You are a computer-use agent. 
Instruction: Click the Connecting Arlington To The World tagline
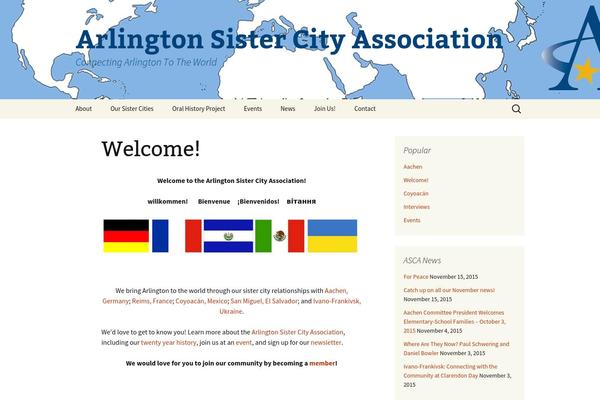point(146,62)
